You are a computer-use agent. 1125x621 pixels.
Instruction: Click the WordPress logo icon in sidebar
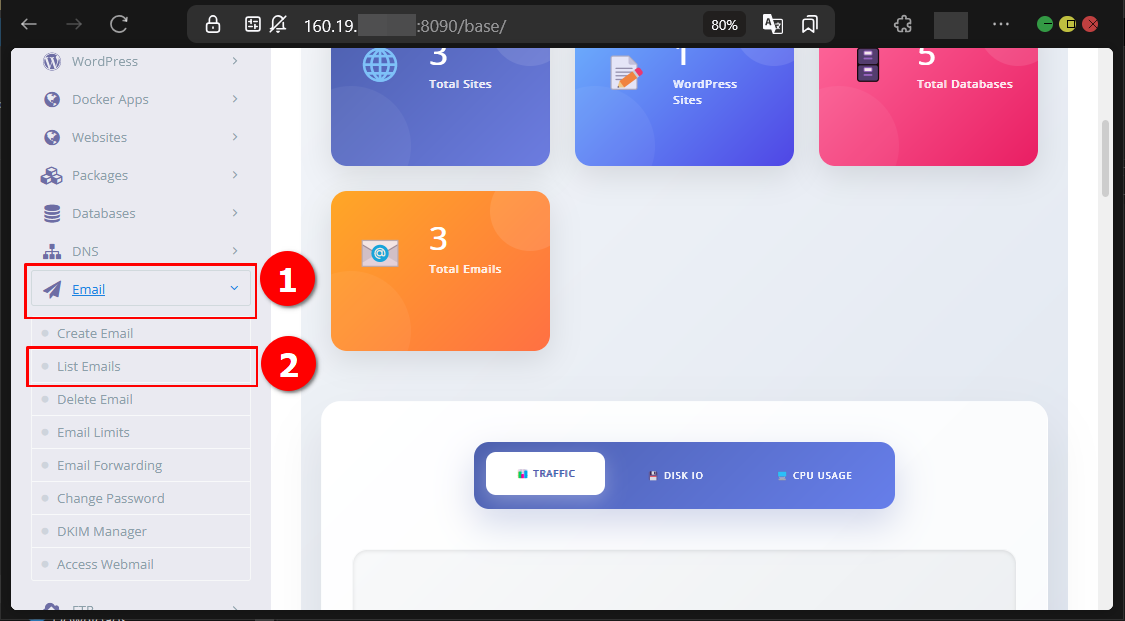click(52, 62)
